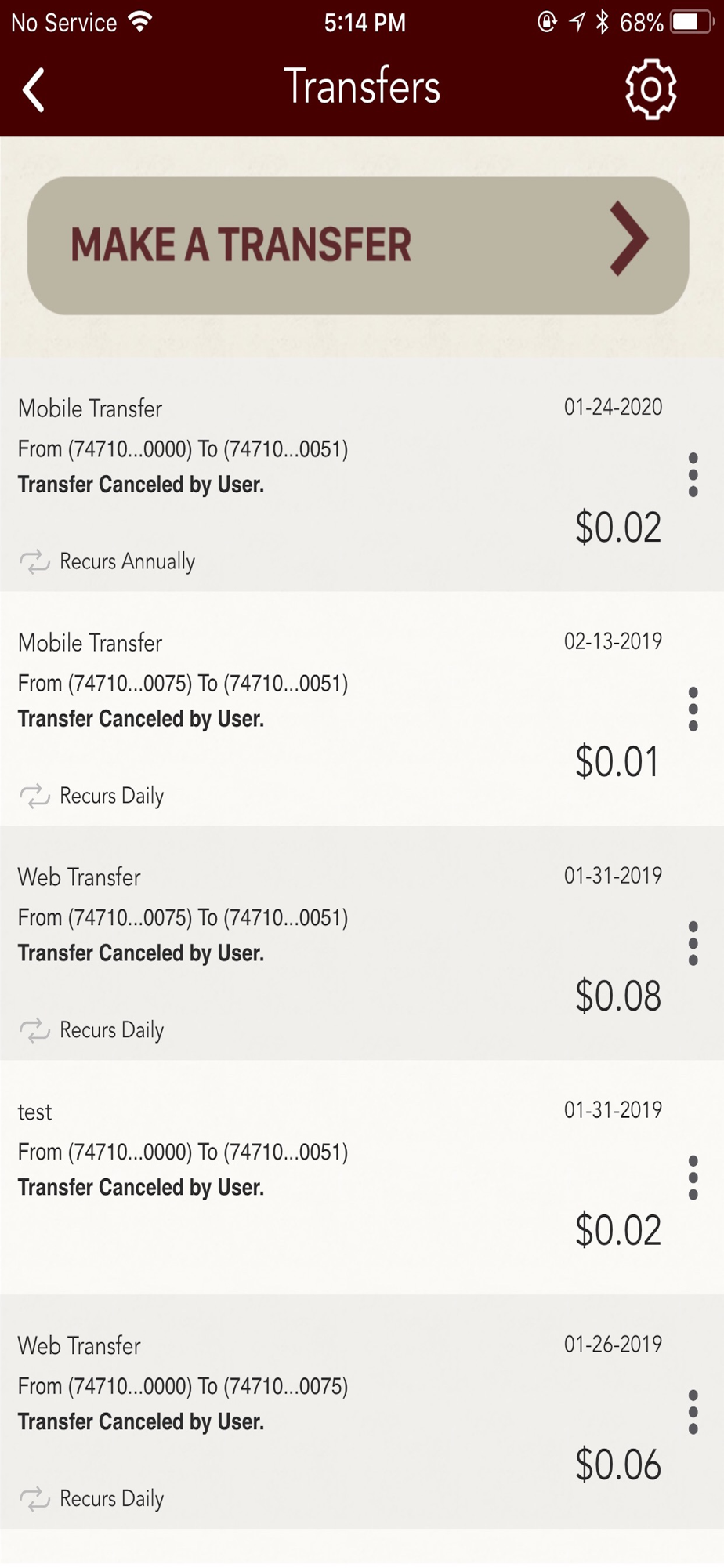Screen dimensions: 724x1568
Task: Open more options for the $0.08 Web Transfer
Action: (x=693, y=943)
